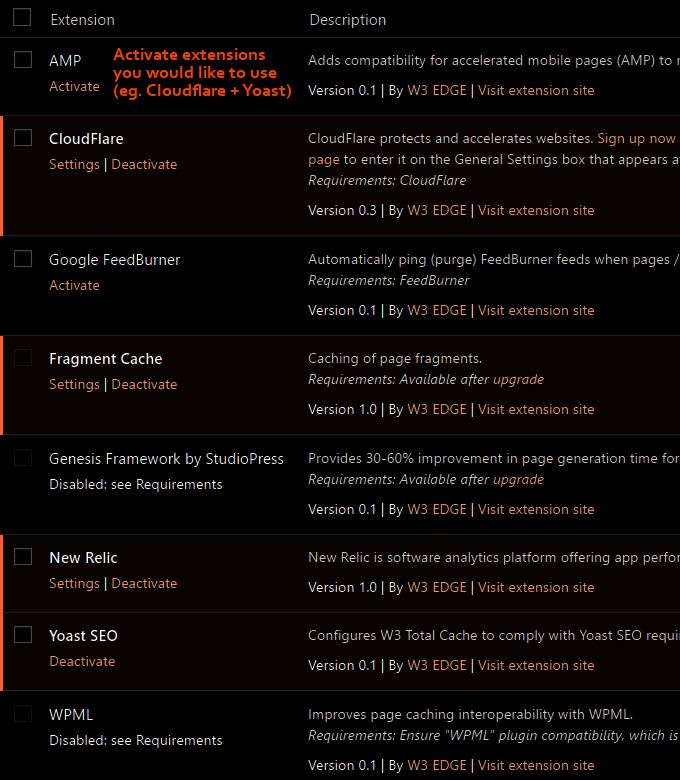Check the CloudFlare extension checkbox
The image size is (680, 780).
23,138
